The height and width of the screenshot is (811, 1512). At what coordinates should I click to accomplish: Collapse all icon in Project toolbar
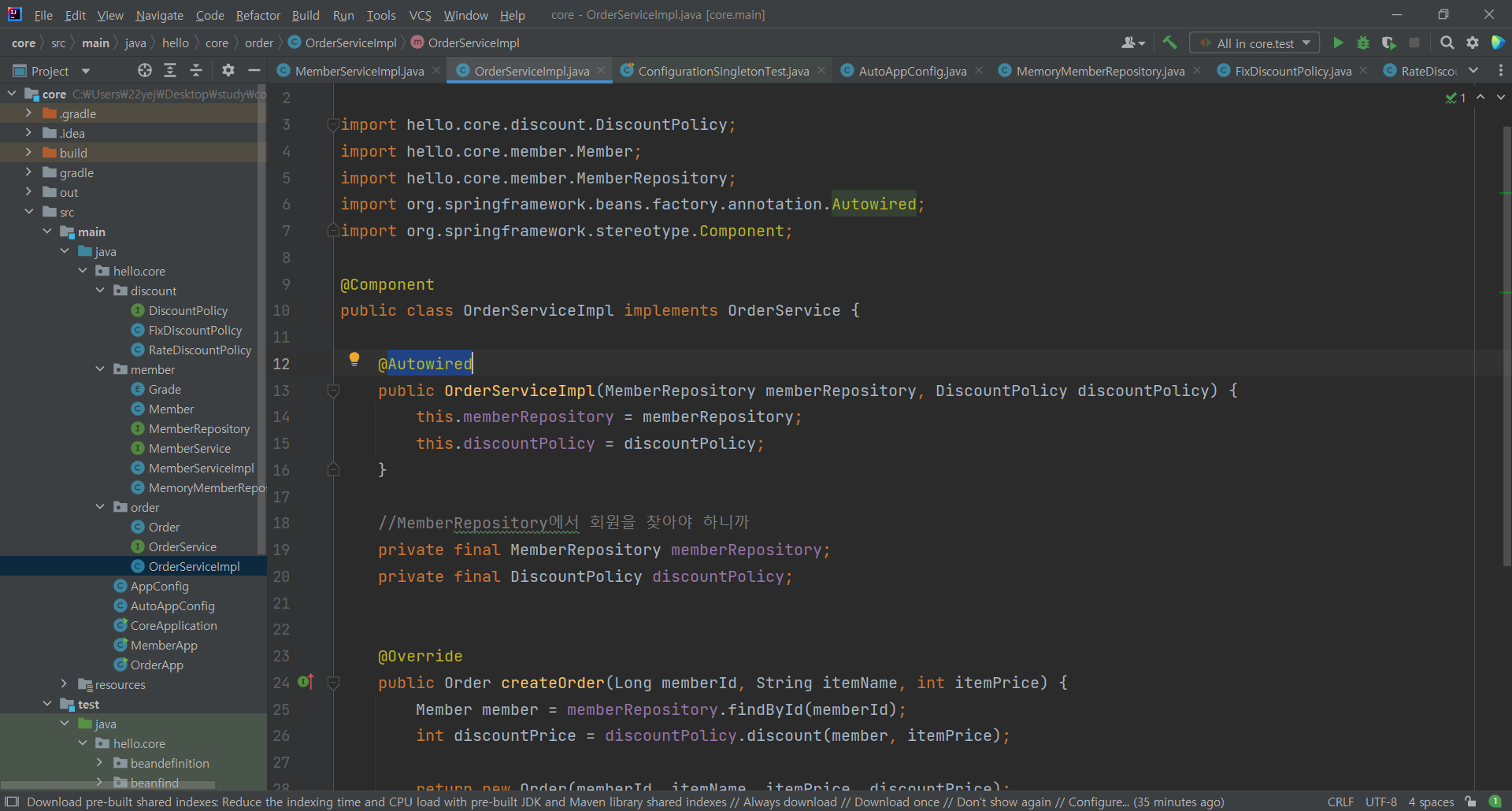(x=196, y=71)
